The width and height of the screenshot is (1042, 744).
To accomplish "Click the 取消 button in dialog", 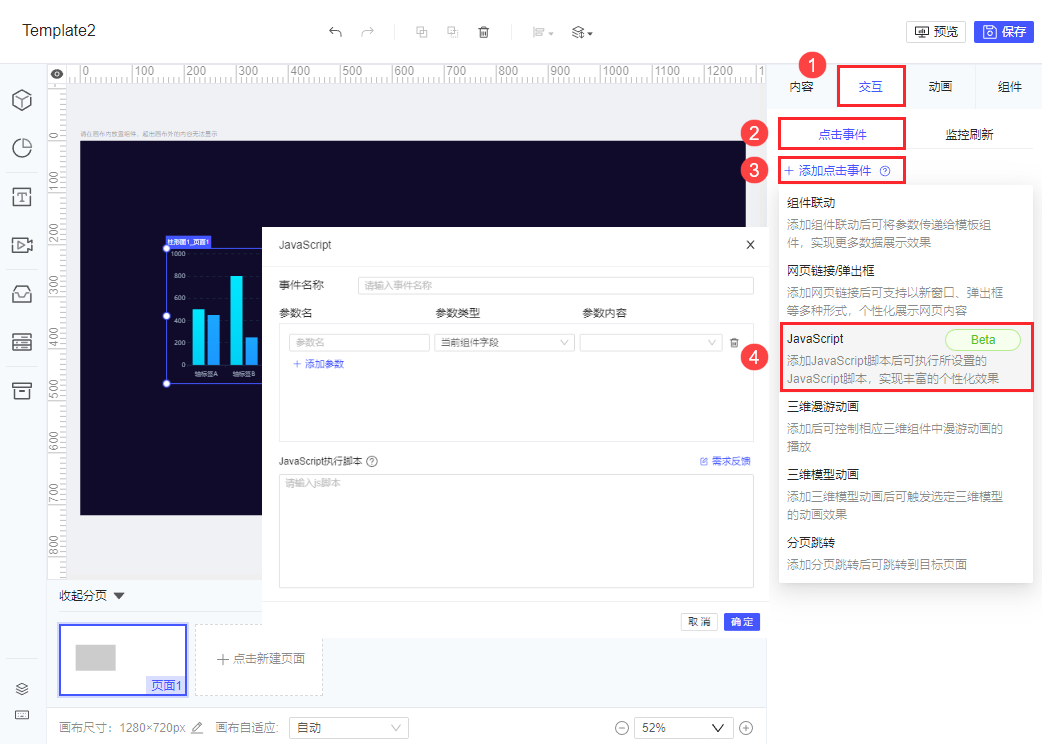I will 699,622.
